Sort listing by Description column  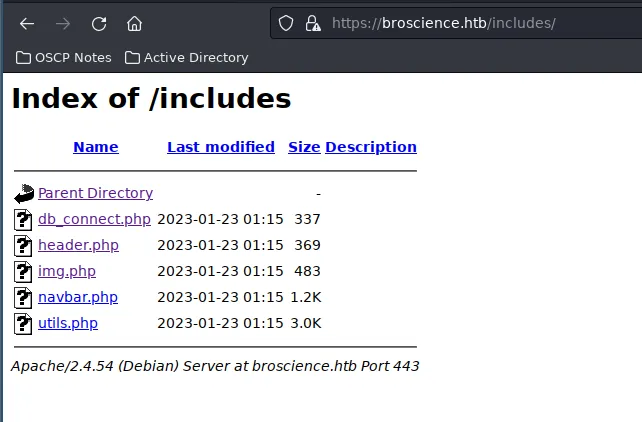point(371,147)
